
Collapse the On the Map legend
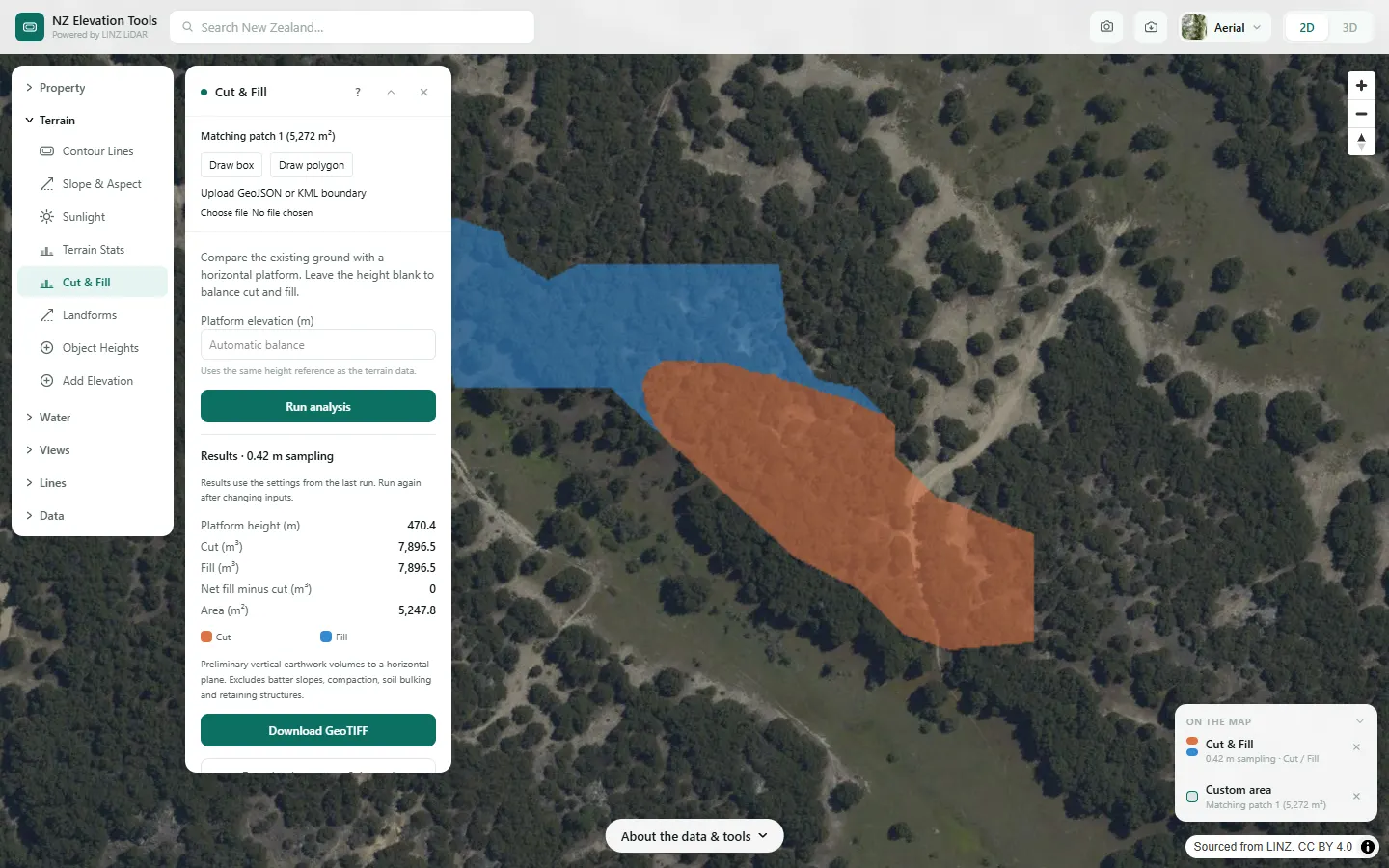click(1360, 721)
